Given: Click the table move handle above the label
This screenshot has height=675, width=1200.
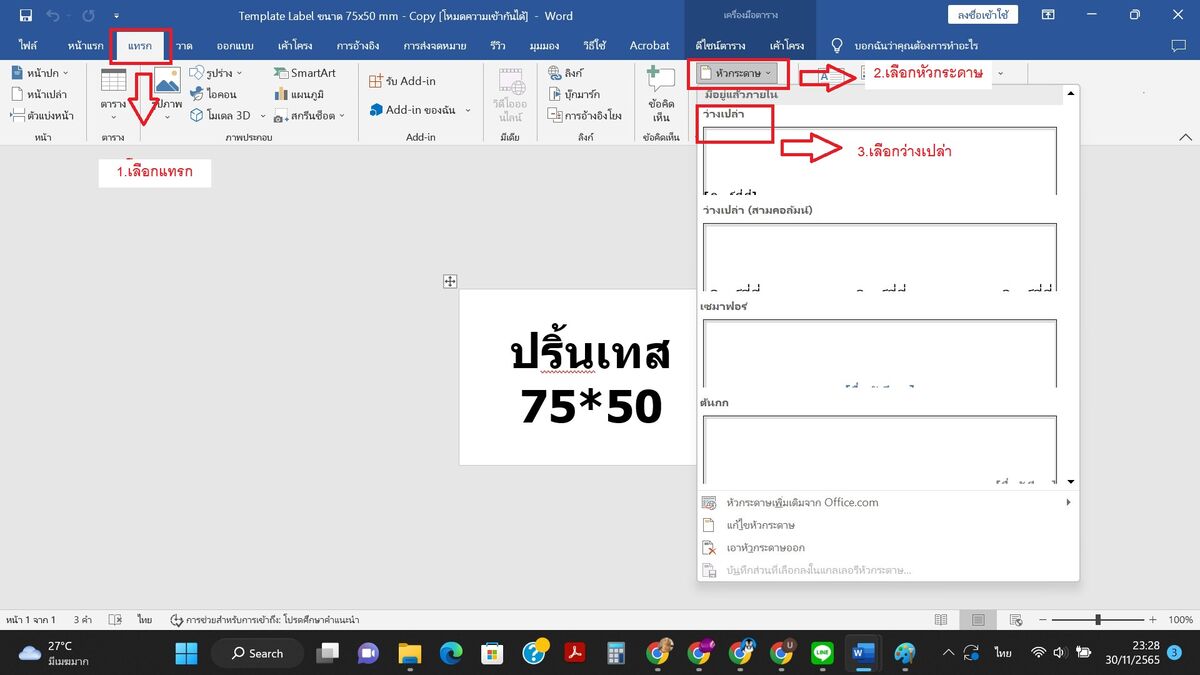Looking at the screenshot, I should [x=450, y=282].
